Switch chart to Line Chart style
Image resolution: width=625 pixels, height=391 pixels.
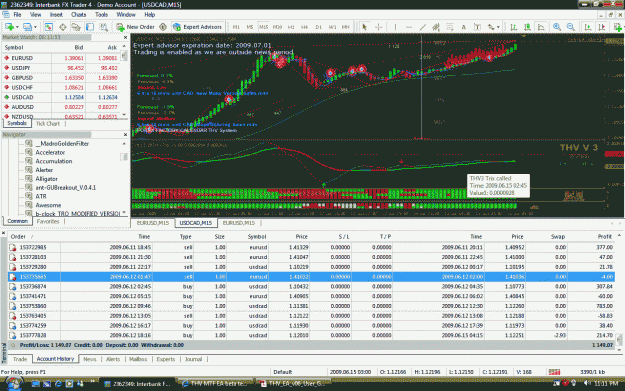pyautogui.click(x=541, y=27)
